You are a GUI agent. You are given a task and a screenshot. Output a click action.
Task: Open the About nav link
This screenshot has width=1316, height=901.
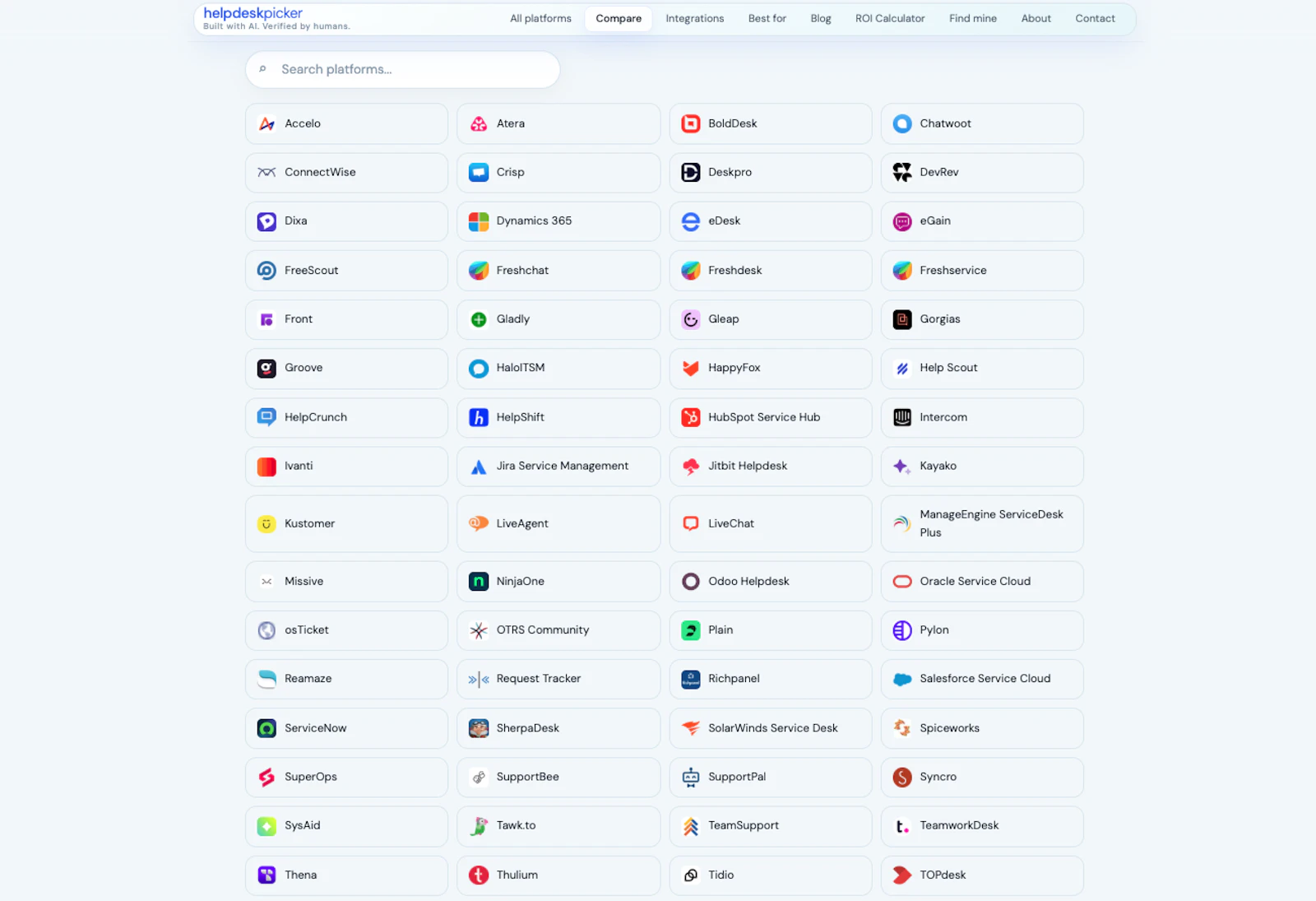pyautogui.click(x=1036, y=18)
